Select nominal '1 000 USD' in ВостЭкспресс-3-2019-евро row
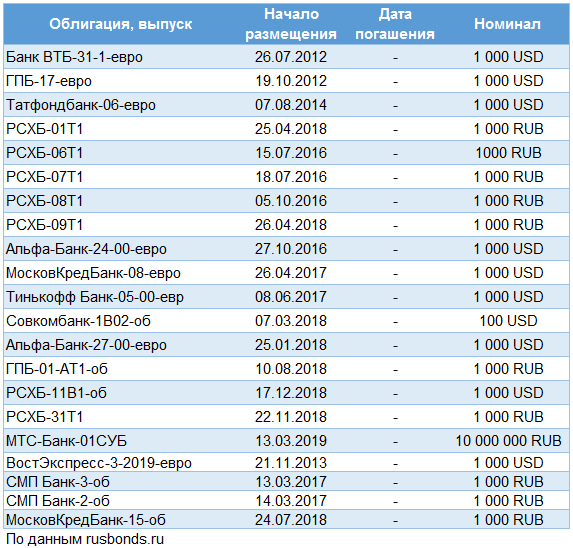573x548 pixels. [x=508, y=463]
